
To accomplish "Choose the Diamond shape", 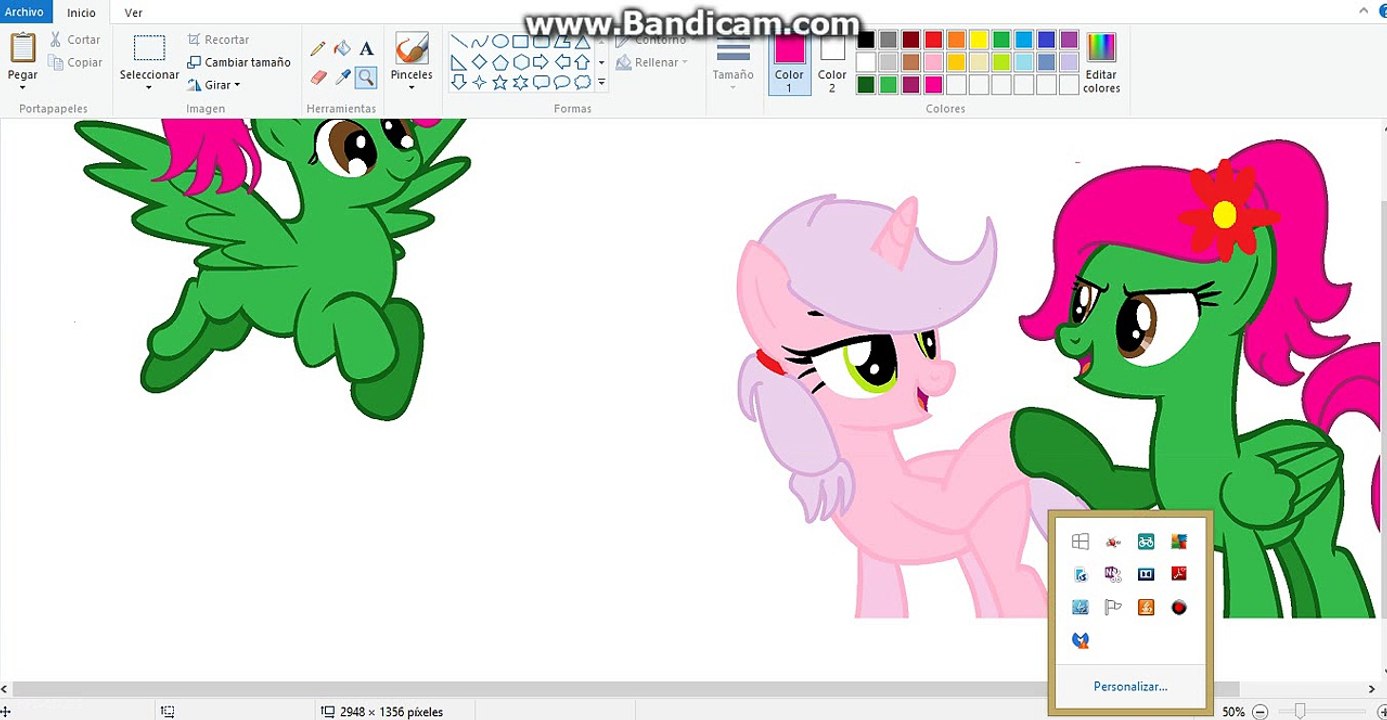I will (480, 62).
